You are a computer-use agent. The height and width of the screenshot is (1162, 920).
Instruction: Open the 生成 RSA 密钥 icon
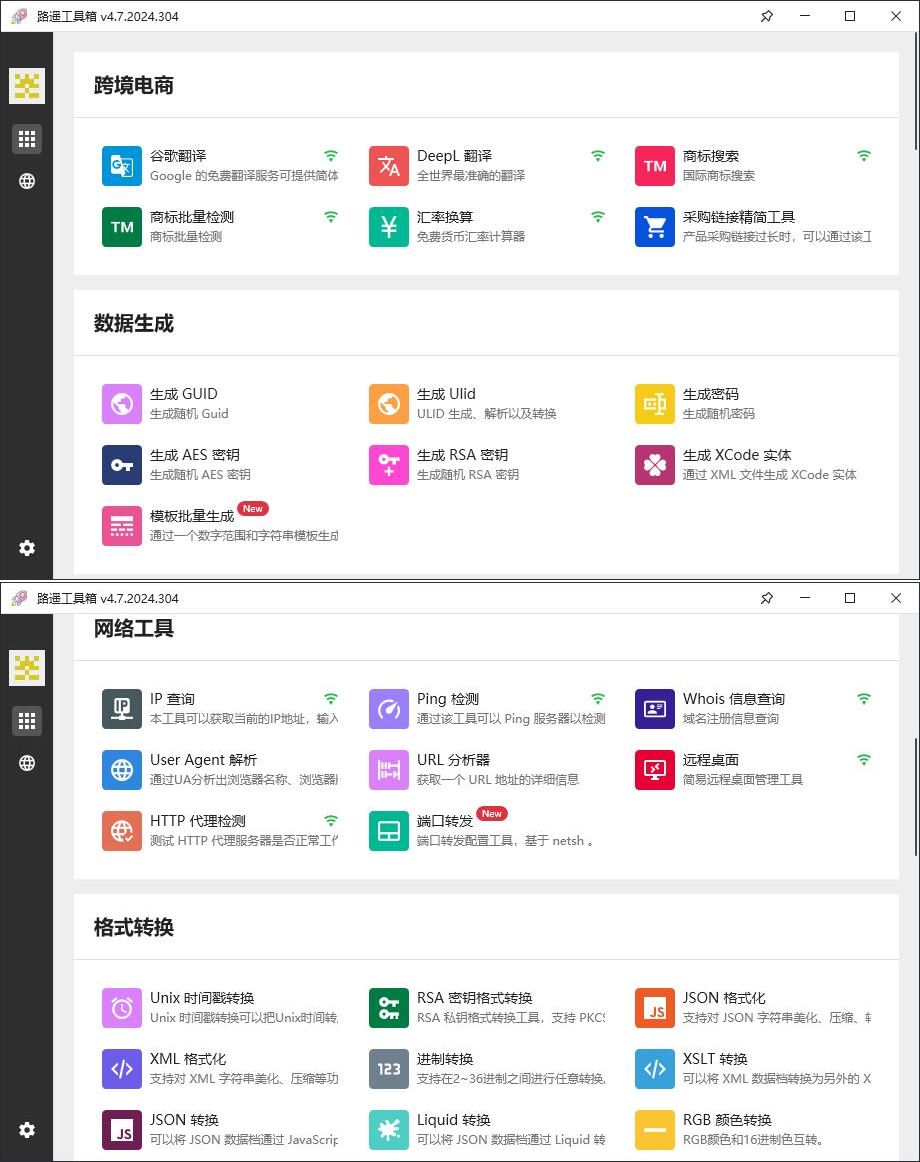click(388, 465)
